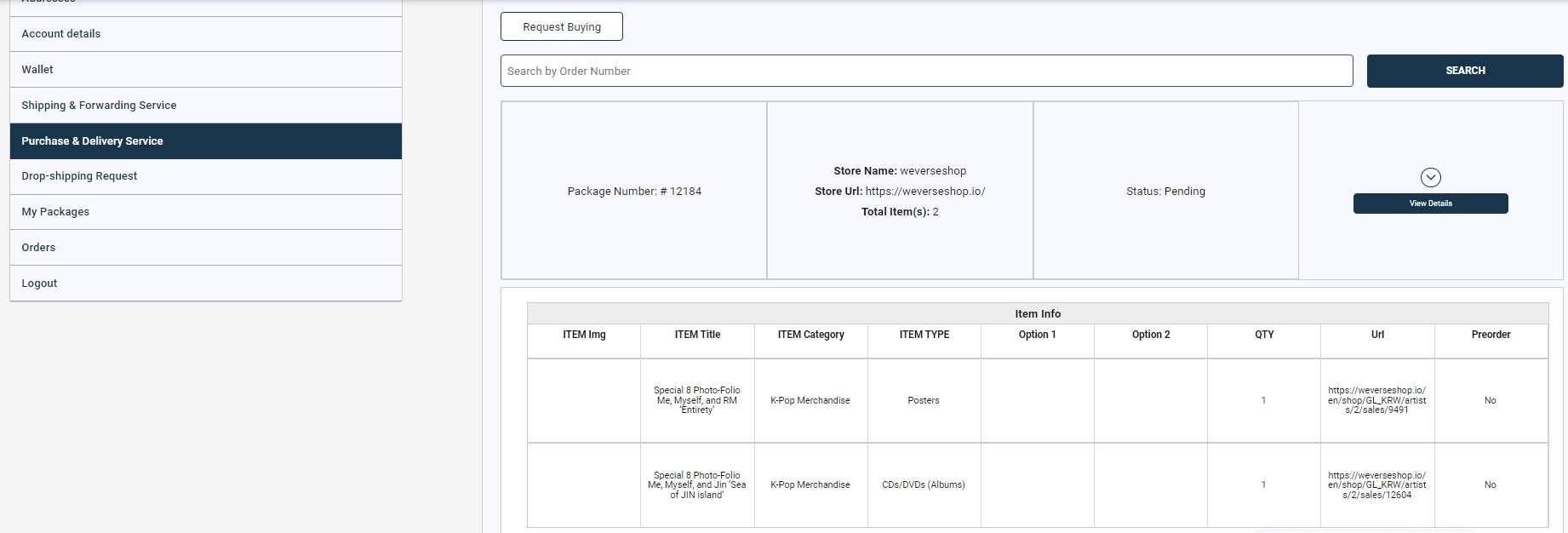The width and height of the screenshot is (1568, 533).
Task: Open Drop-shipping Request page
Action: [79, 176]
